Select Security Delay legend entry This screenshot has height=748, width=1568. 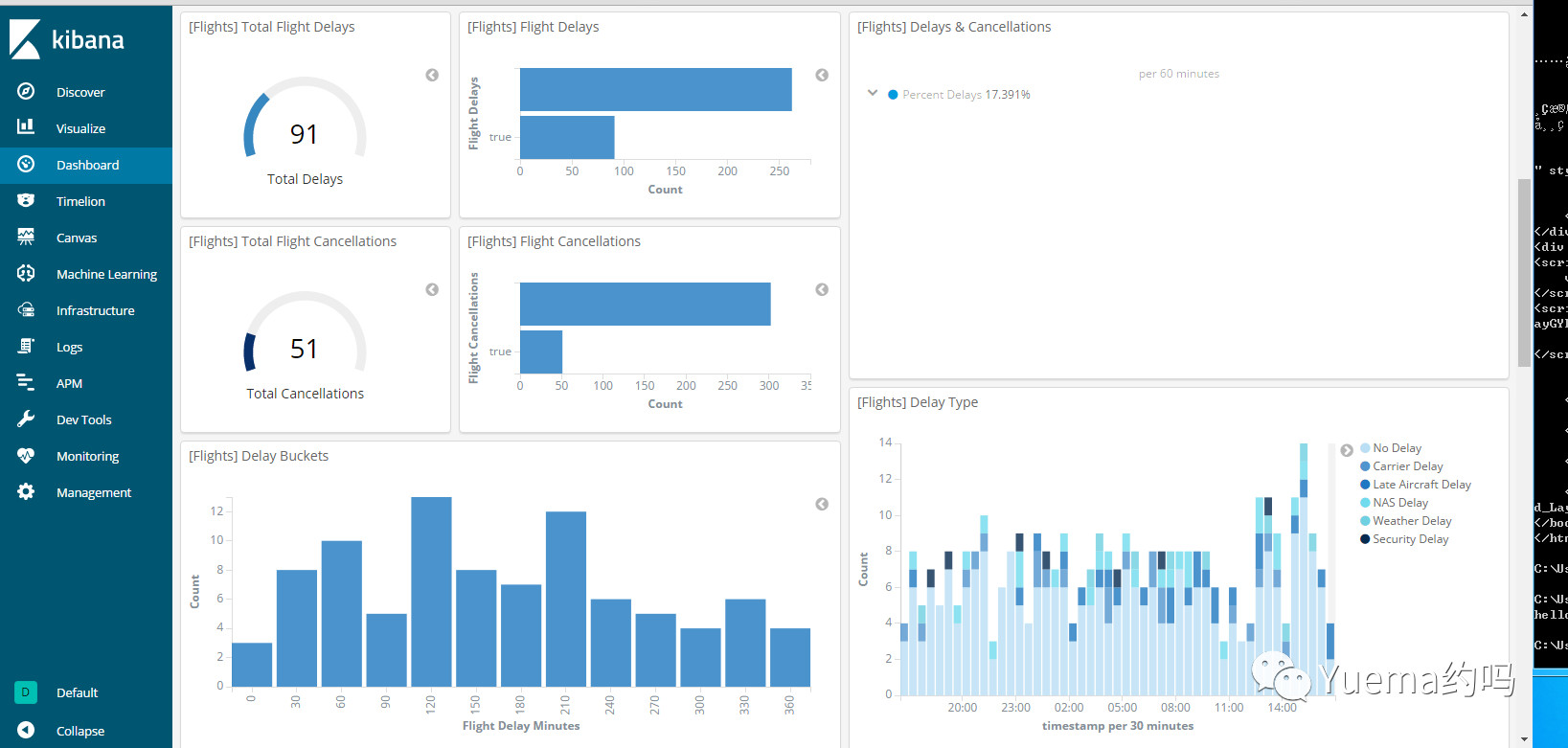click(1404, 539)
